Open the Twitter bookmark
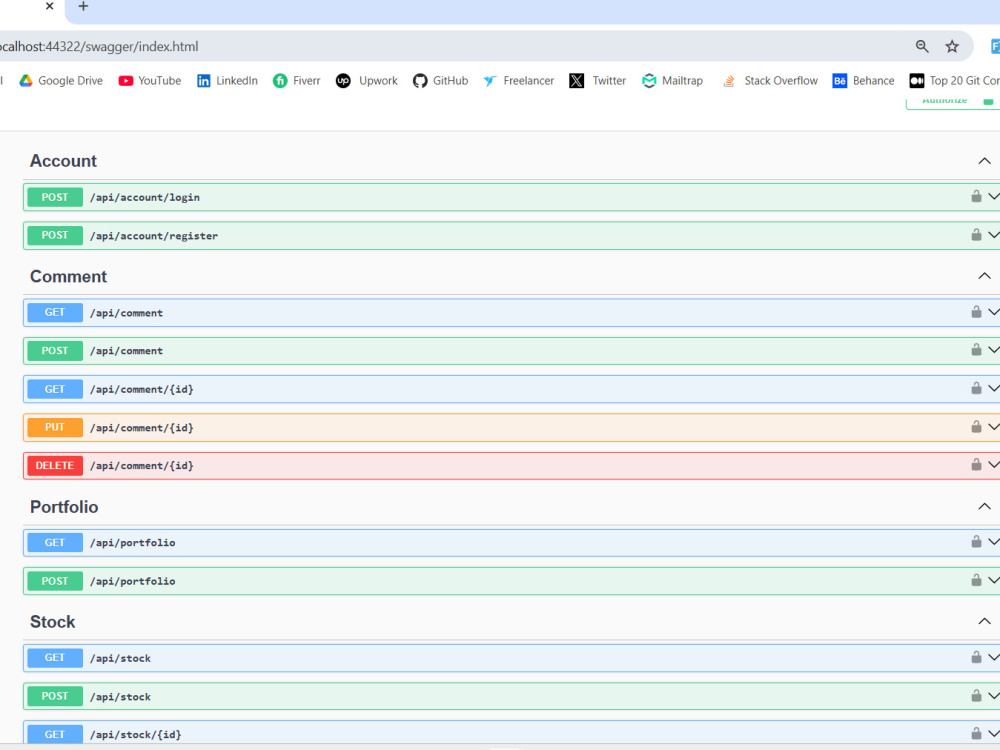The image size is (1000, 750). 598,80
